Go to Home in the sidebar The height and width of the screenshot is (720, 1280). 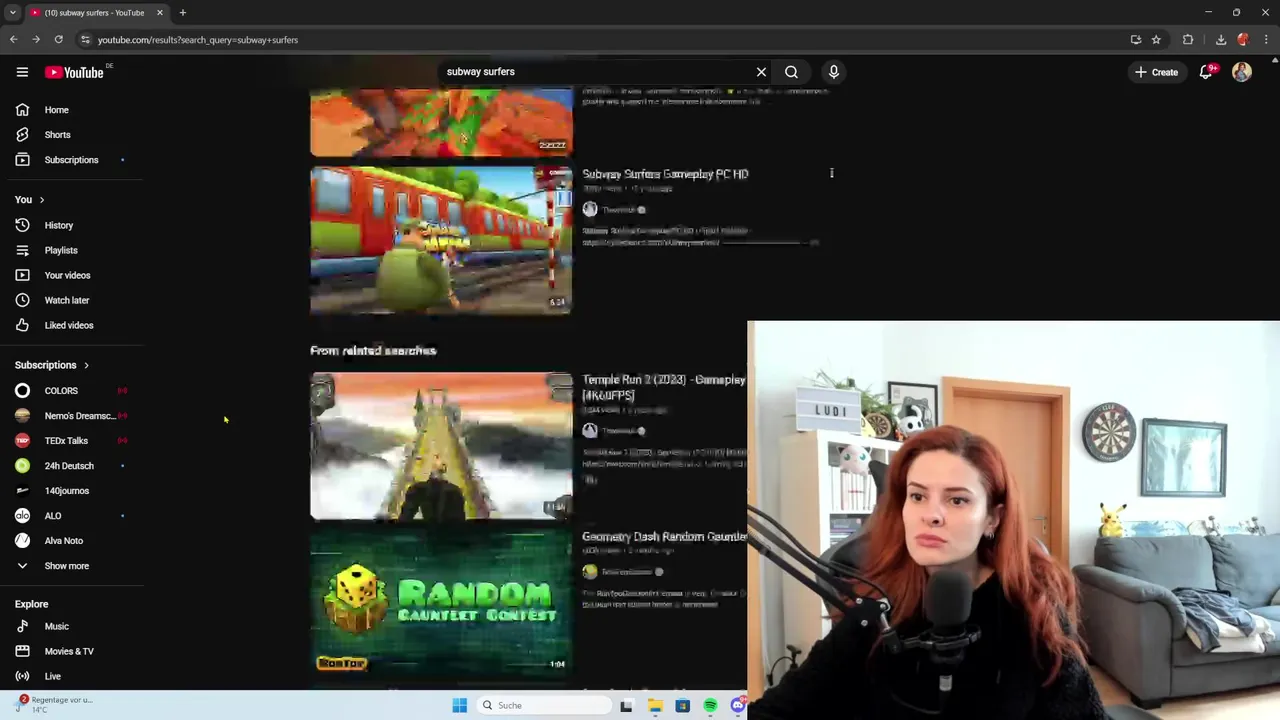coord(72,110)
